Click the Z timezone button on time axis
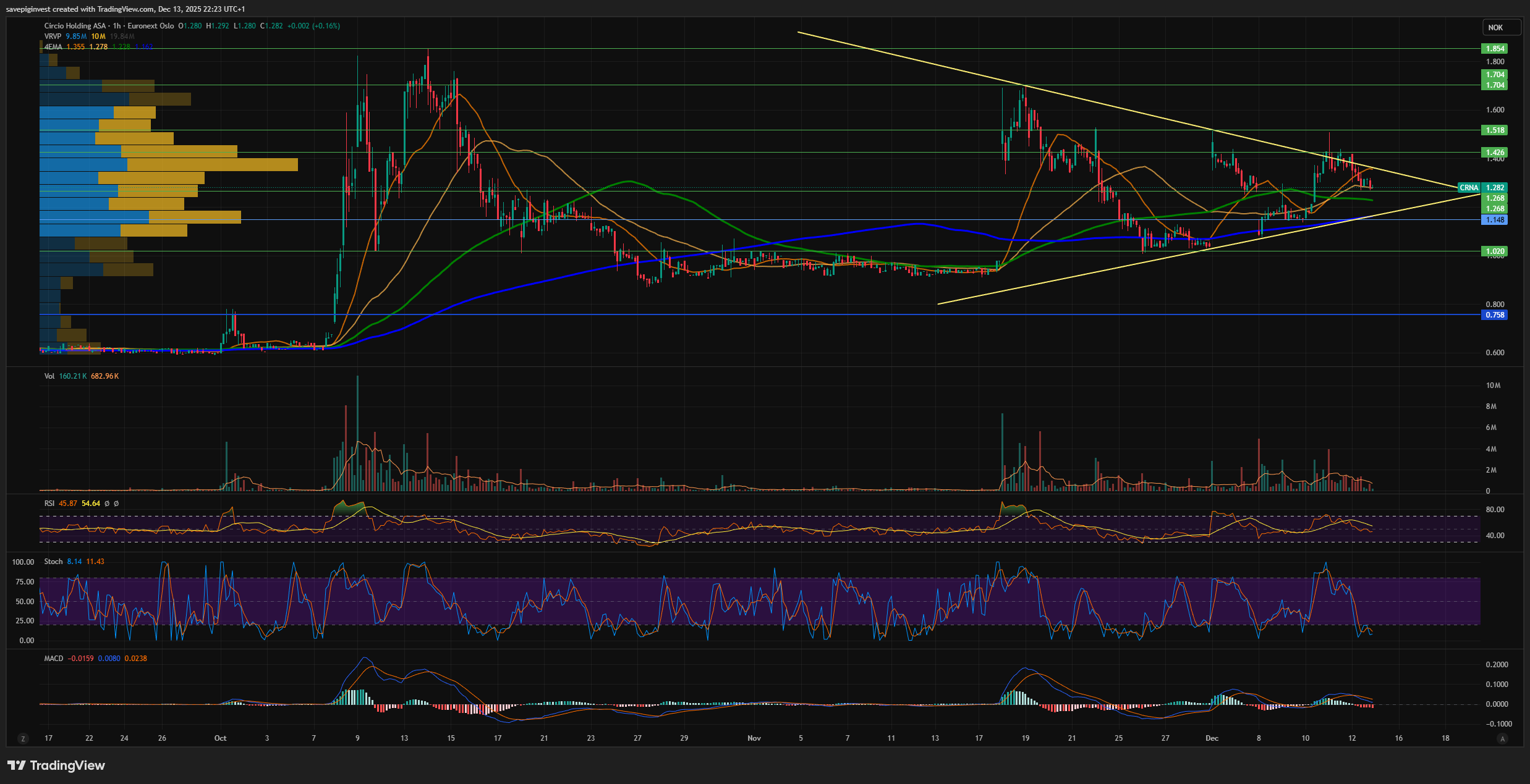Viewport: 1530px width, 784px height. click(x=23, y=738)
